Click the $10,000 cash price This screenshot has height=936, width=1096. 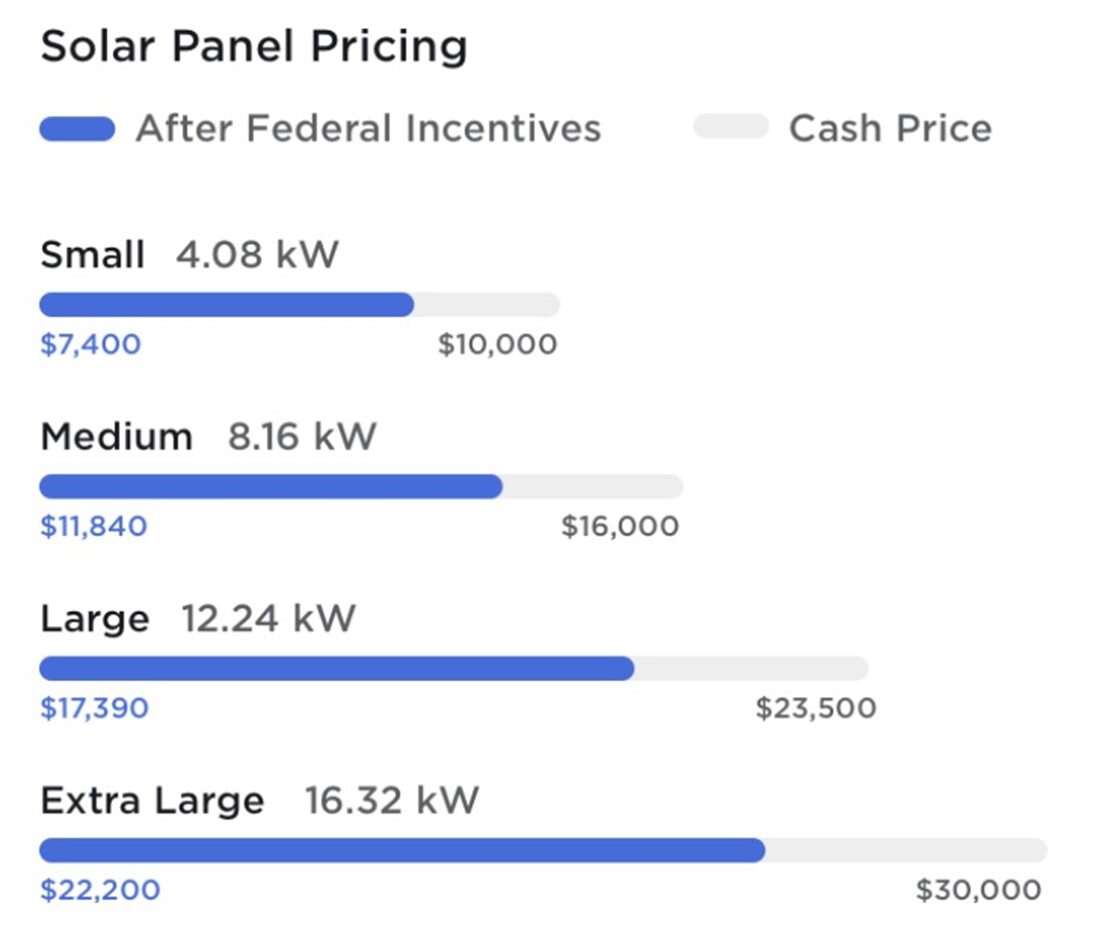[497, 345]
